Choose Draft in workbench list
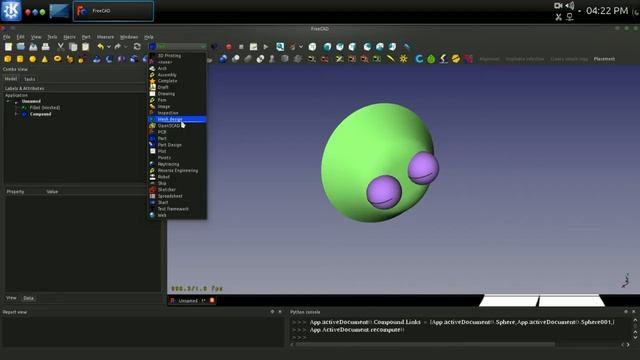This screenshot has width=640, height=360. [x=177, y=87]
